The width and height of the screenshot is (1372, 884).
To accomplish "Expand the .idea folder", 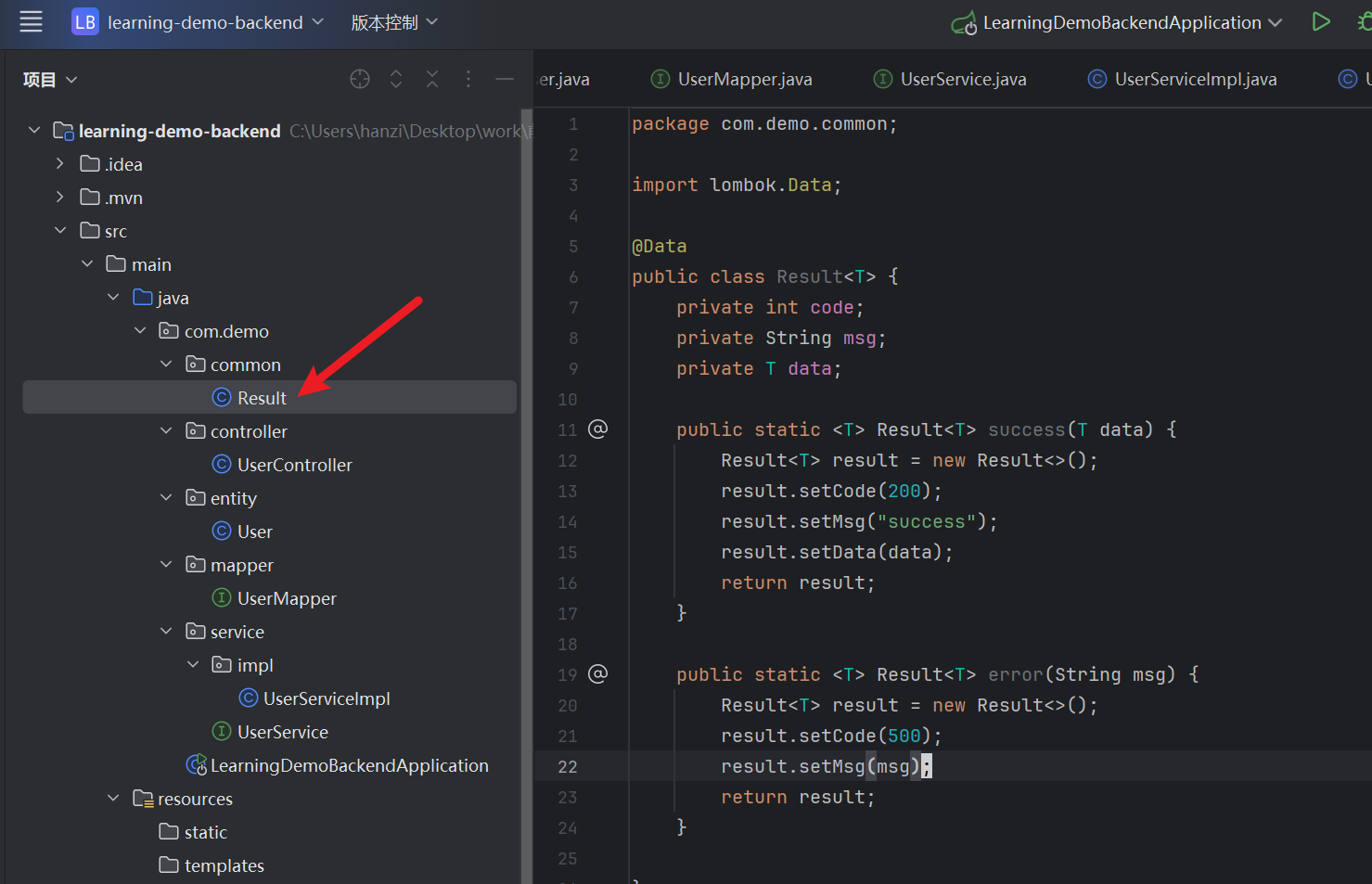I will [60, 164].
